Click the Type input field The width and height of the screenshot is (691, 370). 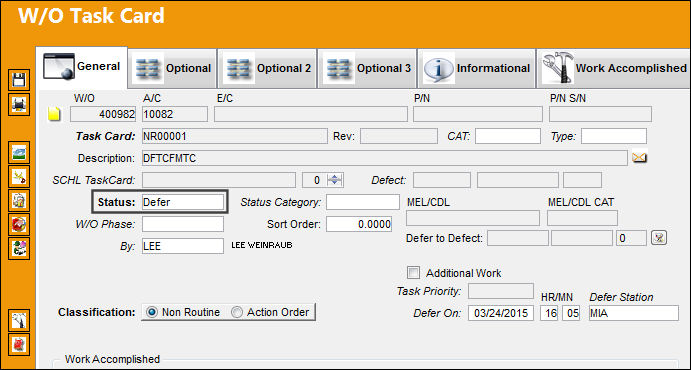coord(614,136)
